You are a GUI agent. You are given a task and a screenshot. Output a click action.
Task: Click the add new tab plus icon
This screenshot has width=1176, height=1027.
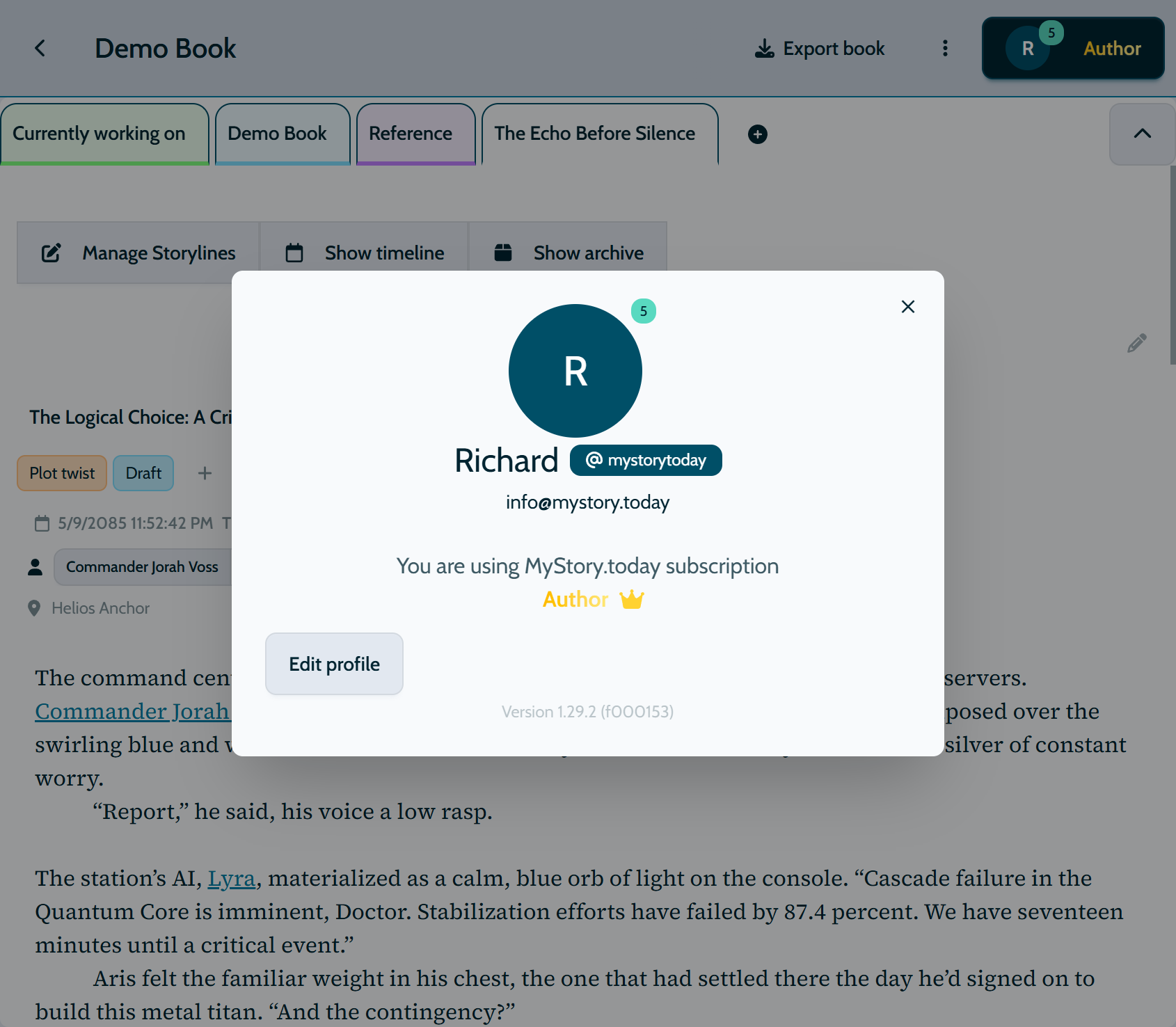[757, 134]
